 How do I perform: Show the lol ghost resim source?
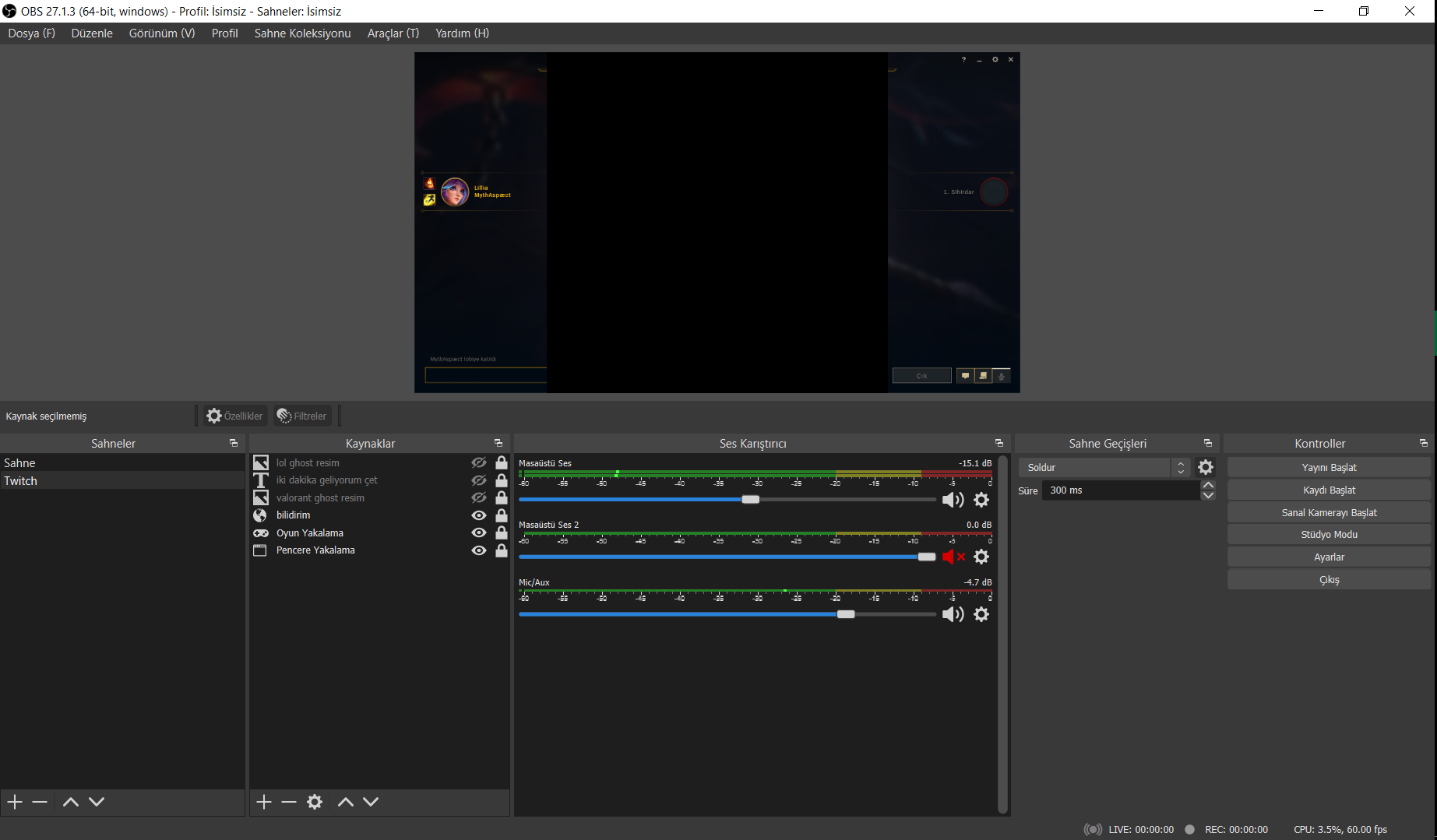point(479,462)
